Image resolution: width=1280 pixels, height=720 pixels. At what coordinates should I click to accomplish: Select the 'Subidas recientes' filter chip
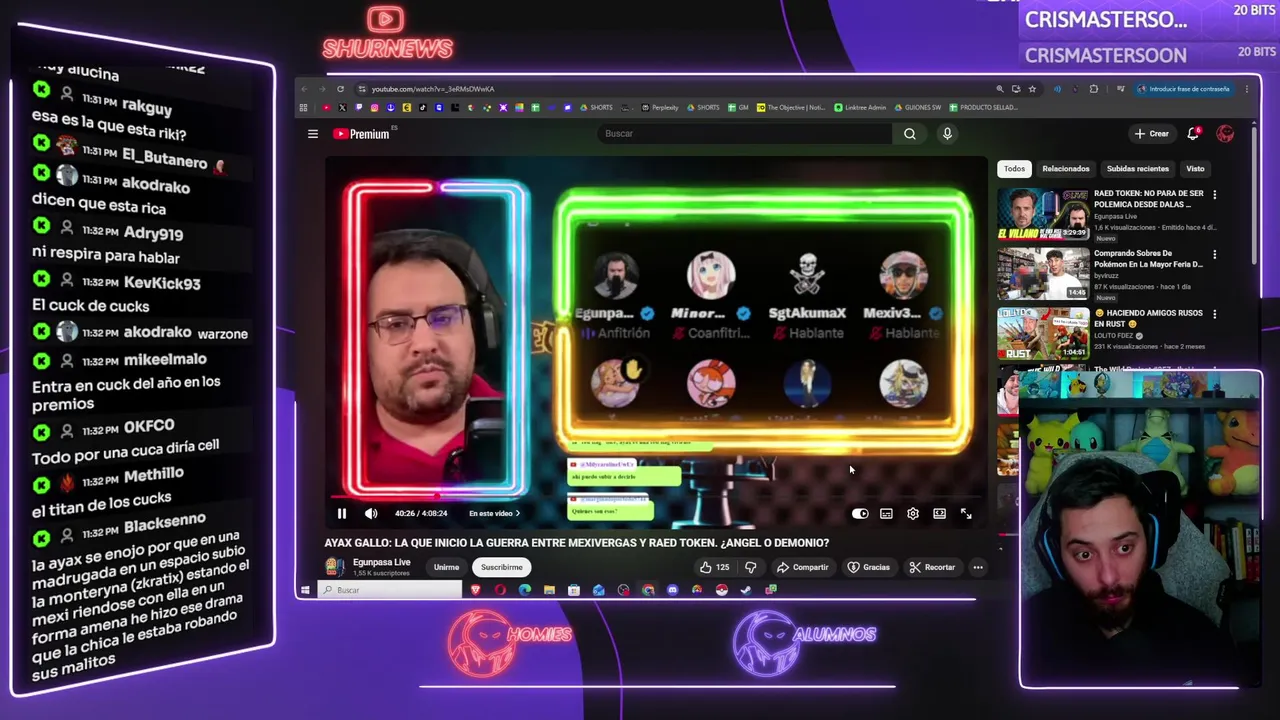[1137, 169]
